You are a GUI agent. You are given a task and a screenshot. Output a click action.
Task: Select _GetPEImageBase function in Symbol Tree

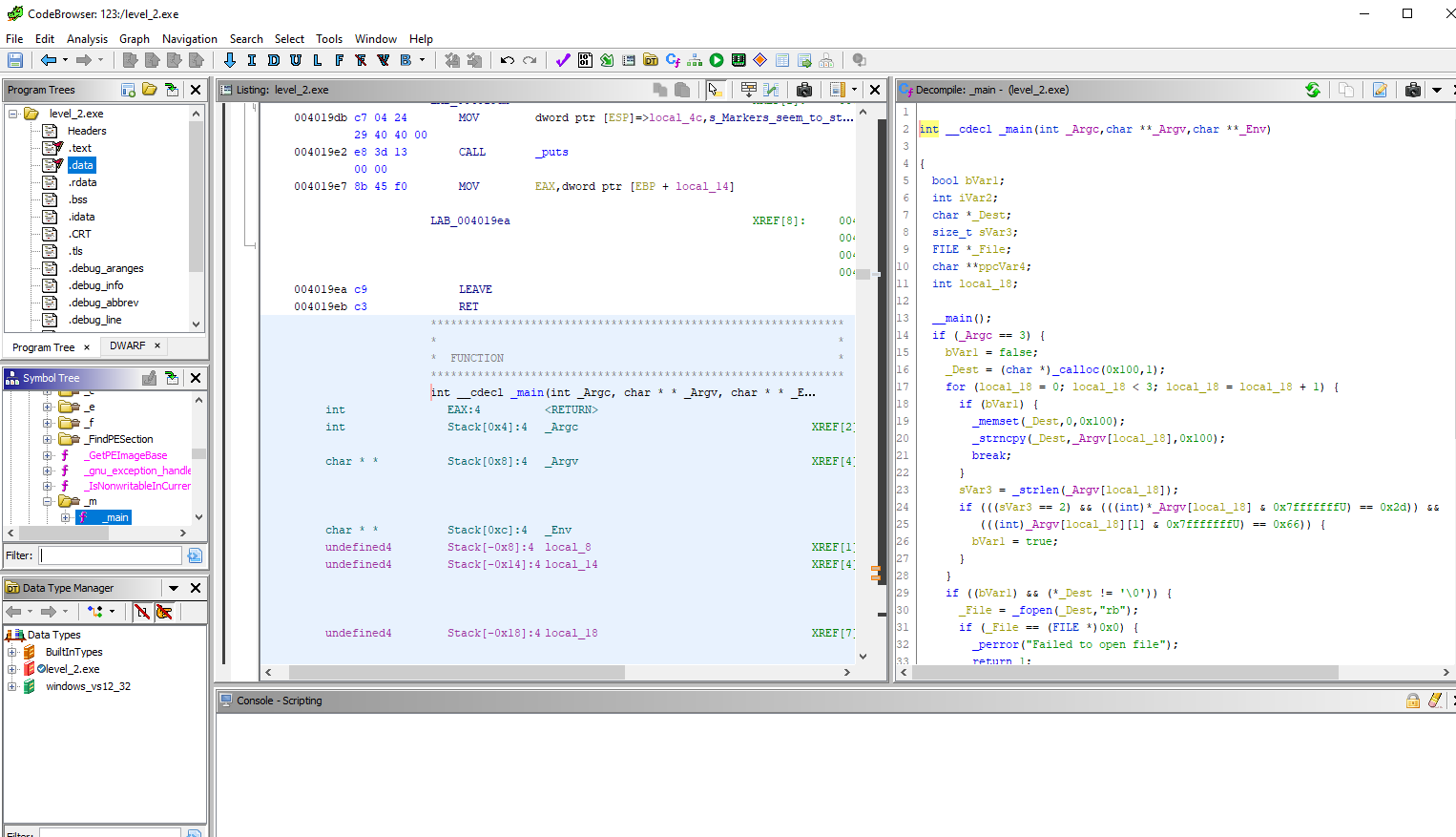(128, 455)
